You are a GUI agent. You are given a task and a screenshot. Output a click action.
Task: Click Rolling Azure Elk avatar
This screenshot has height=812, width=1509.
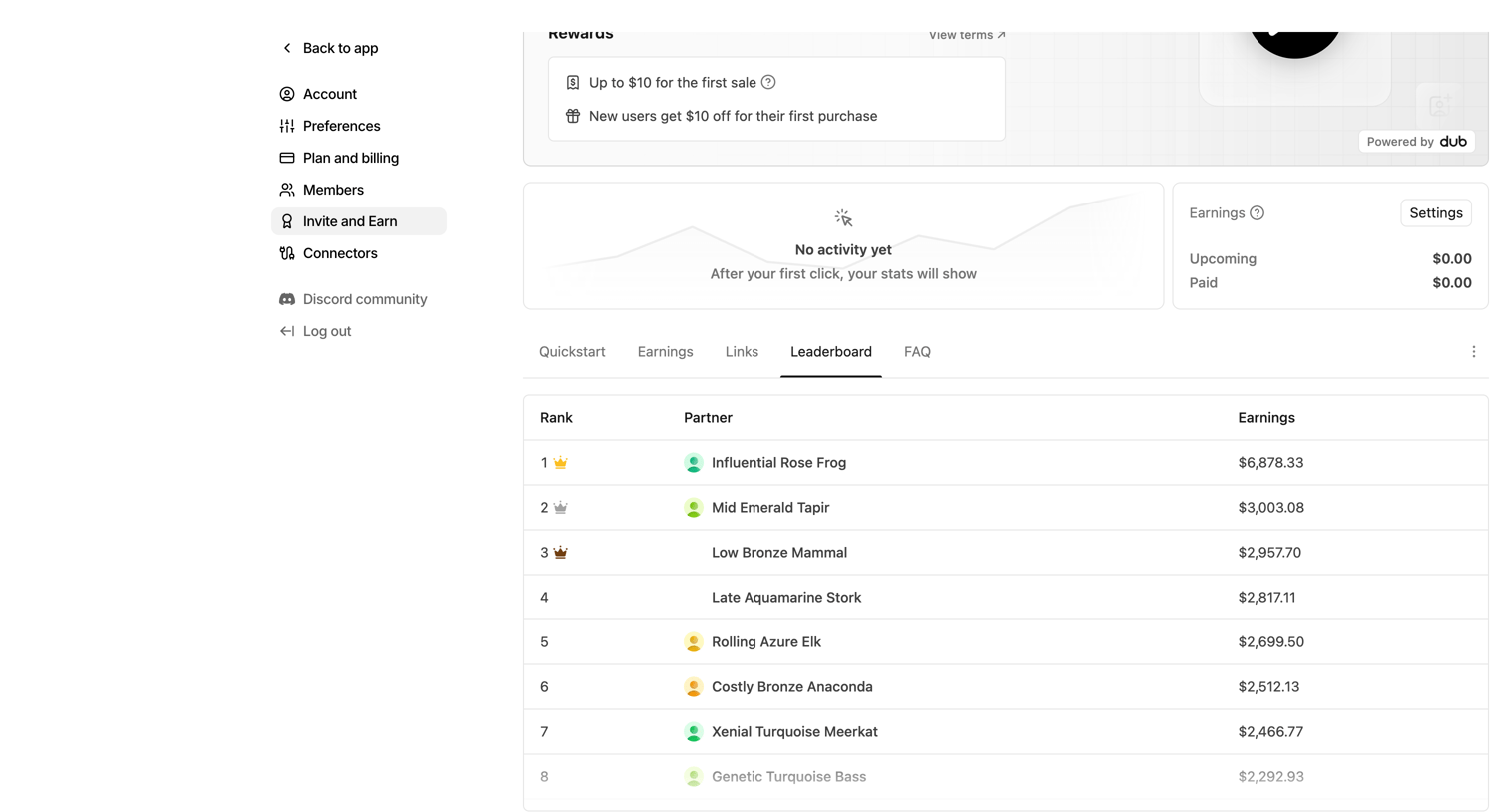tap(694, 642)
